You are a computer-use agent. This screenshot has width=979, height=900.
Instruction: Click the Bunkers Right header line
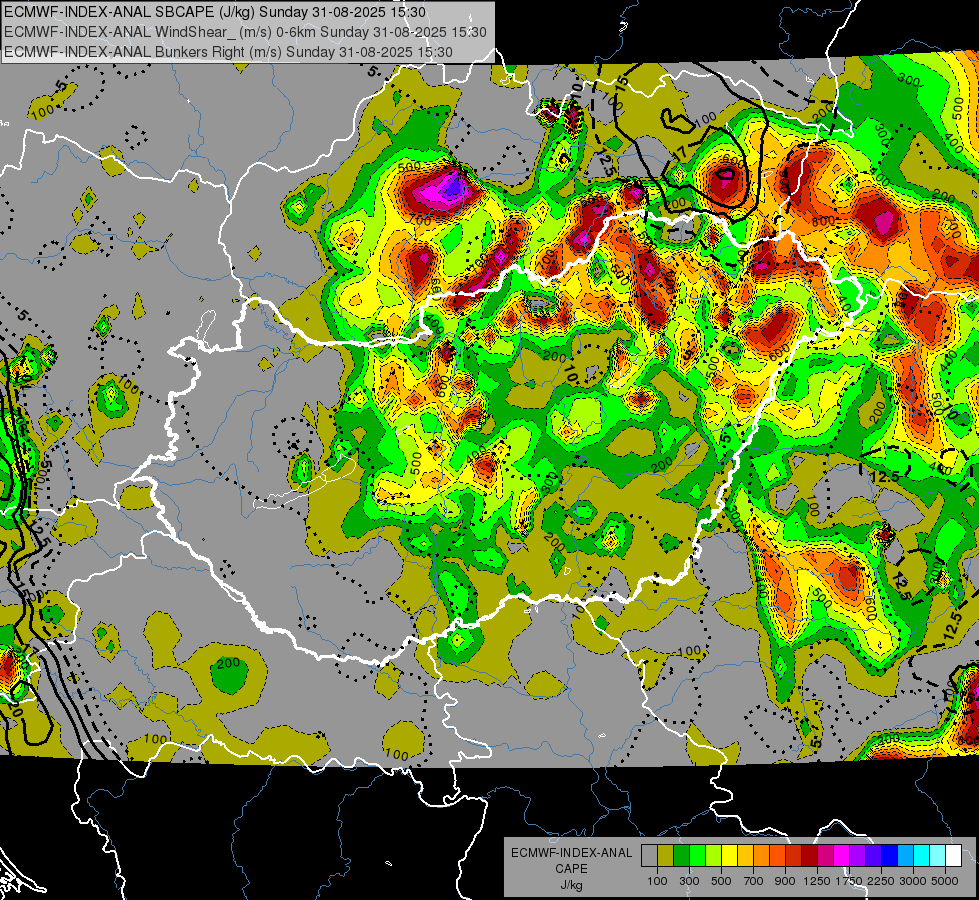coord(229,52)
